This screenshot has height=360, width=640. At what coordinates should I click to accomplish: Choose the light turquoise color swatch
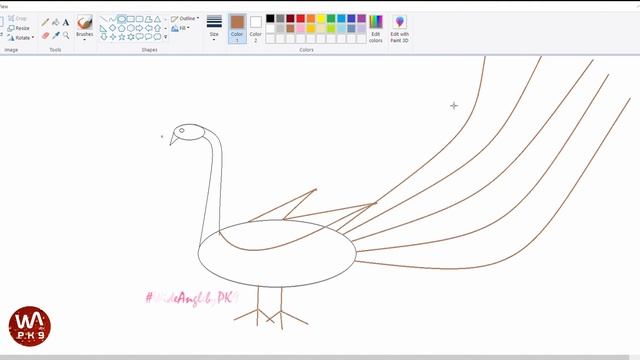[341, 29]
